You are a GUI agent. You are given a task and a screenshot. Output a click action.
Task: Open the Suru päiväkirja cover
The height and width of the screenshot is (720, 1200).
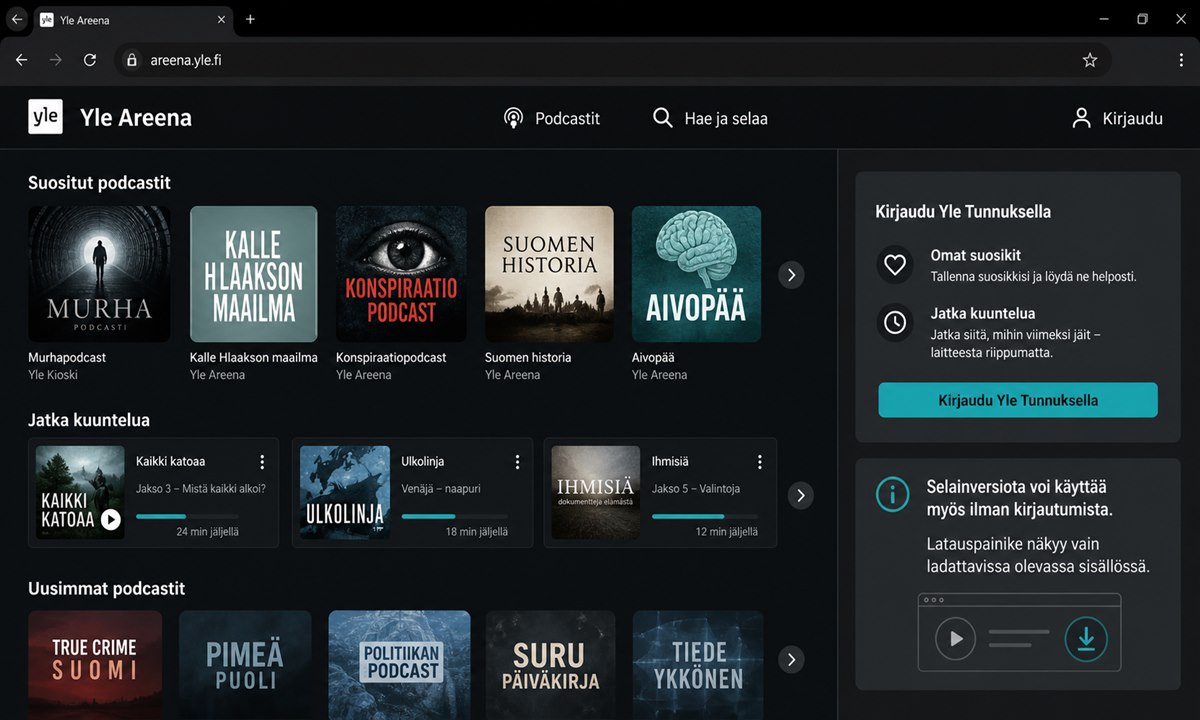tap(549, 665)
